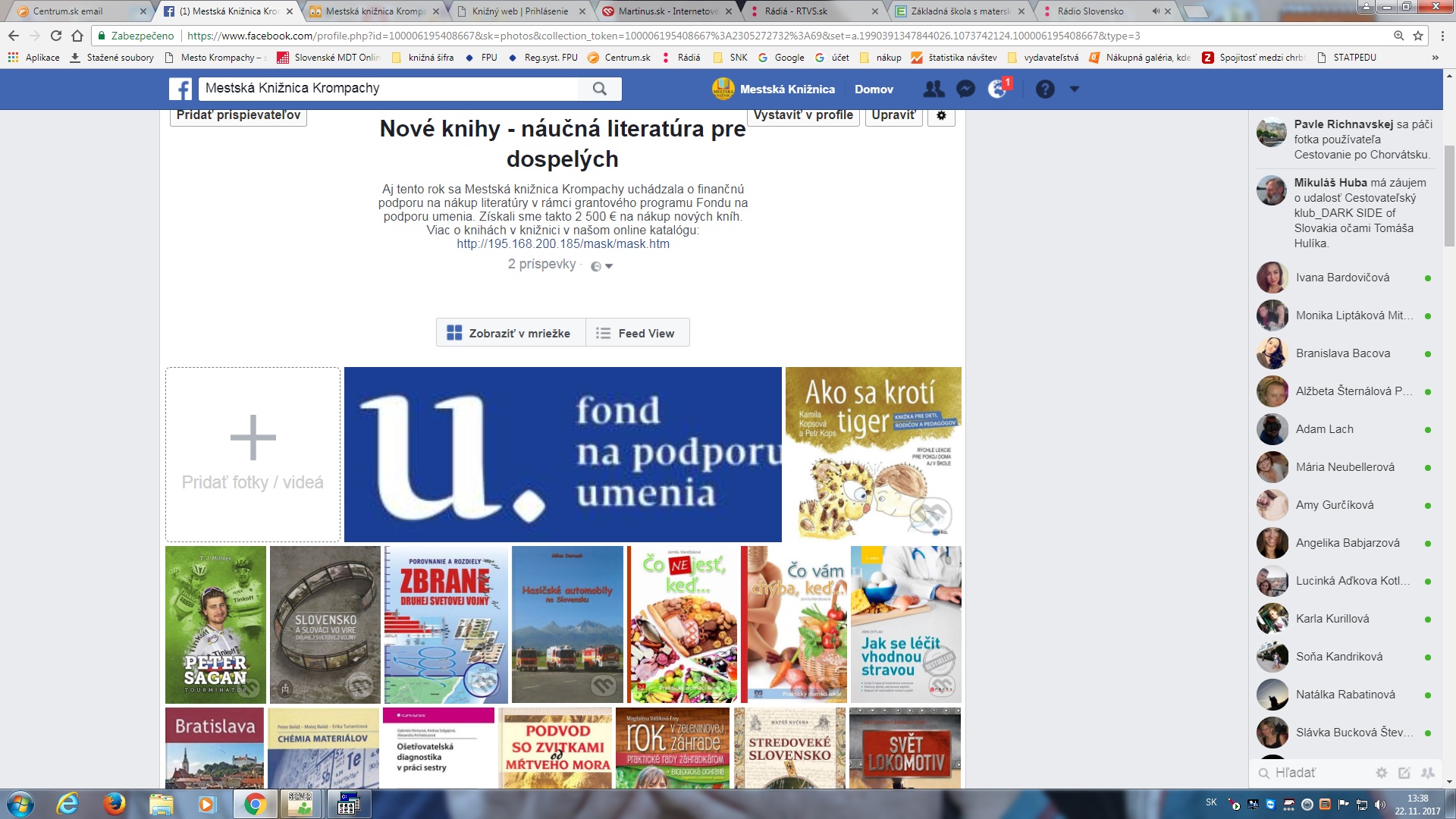This screenshot has width=1456, height=819.
Task: Bookmark page with star icon
Action: (x=1418, y=36)
